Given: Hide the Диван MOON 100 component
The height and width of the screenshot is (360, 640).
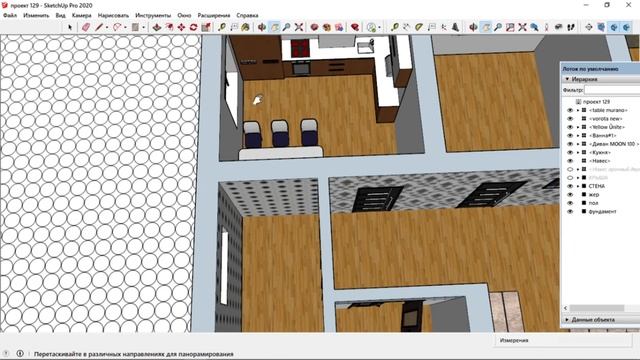Looking at the screenshot, I should coord(570,144).
